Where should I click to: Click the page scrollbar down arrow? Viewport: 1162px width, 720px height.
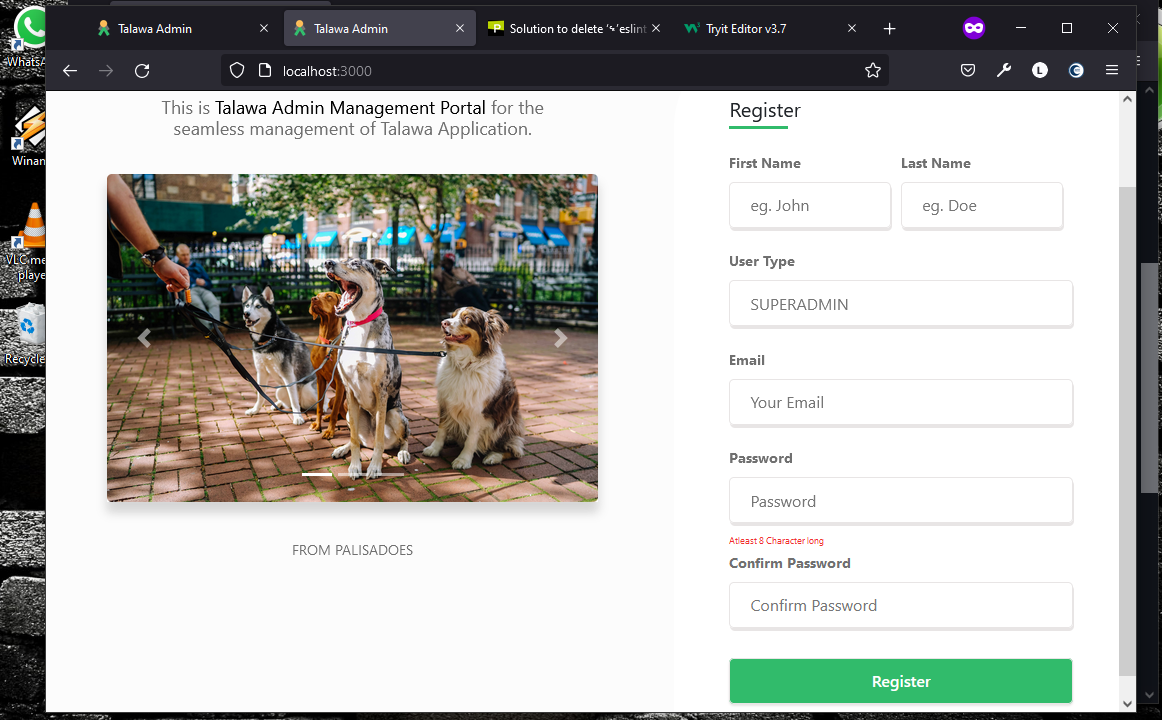click(x=1127, y=704)
